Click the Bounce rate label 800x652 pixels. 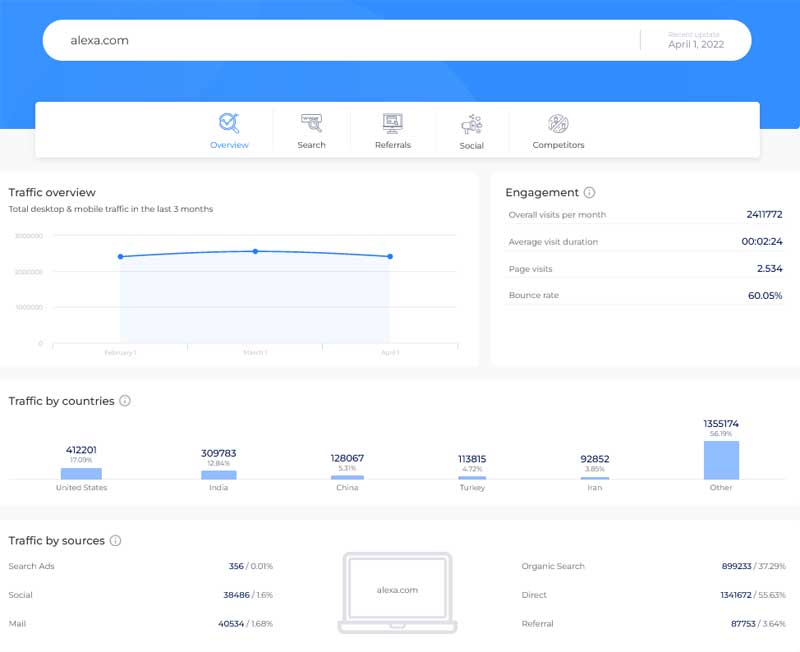534,295
